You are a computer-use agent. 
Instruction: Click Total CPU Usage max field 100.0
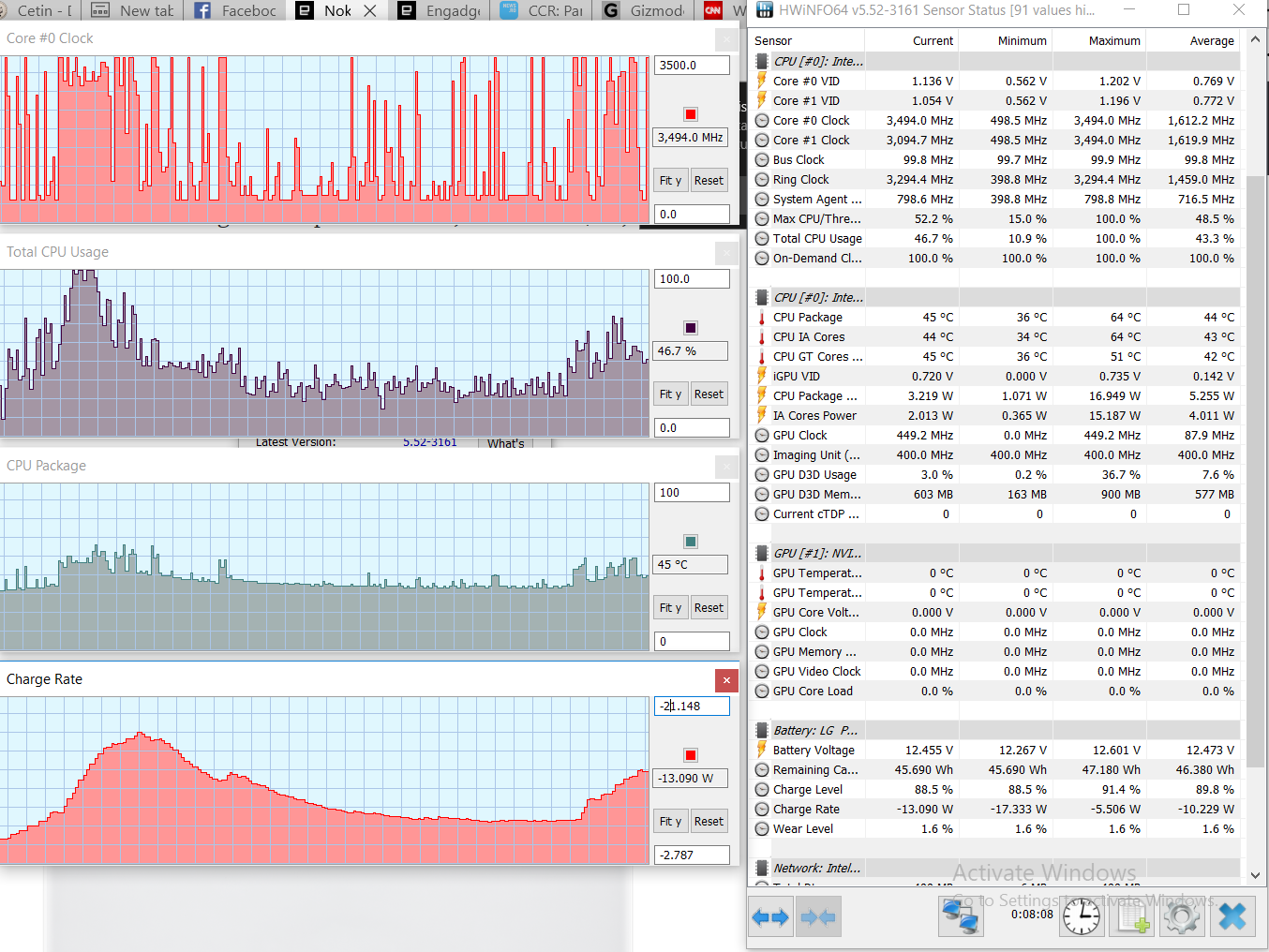[x=692, y=279]
